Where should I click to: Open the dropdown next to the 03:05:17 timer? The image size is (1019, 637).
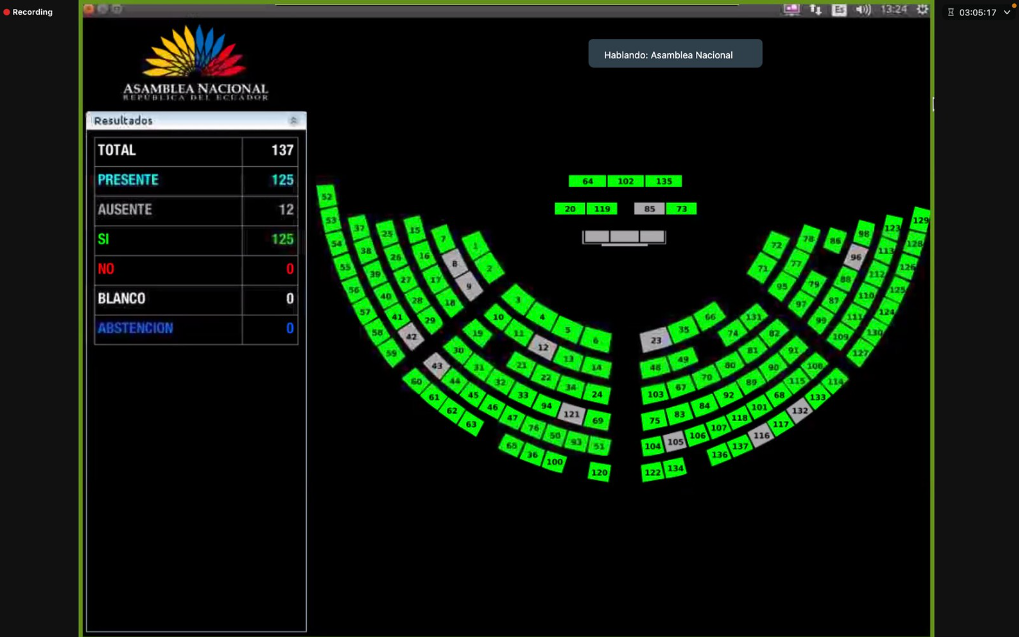click(x=1007, y=12)
